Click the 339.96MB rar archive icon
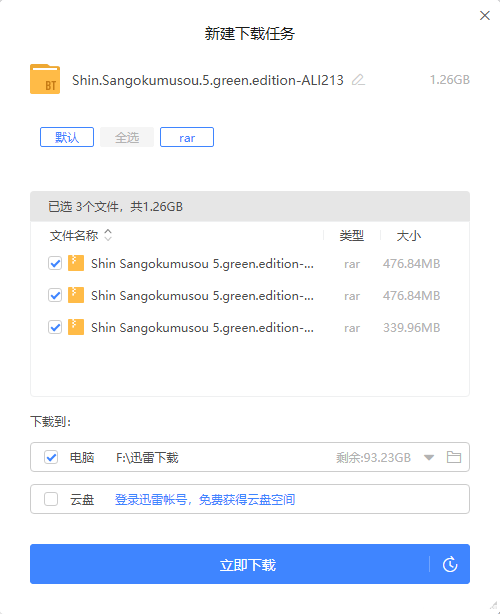The height and width of the screenshot is (614, 500). point(76,327)
